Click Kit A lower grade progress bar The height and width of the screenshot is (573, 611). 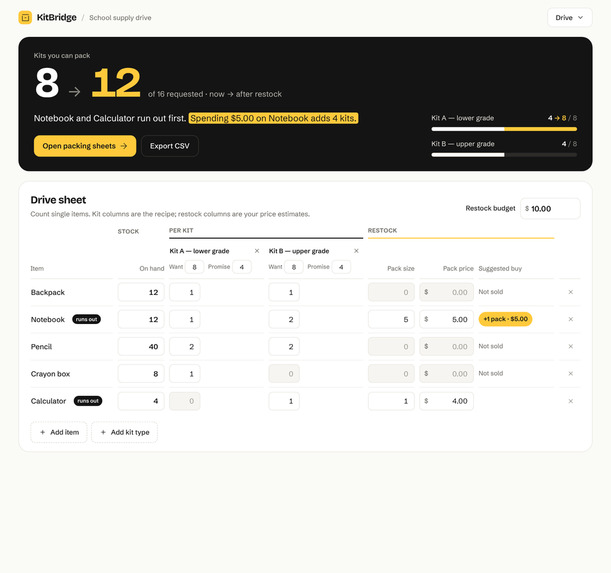(504, 129)
